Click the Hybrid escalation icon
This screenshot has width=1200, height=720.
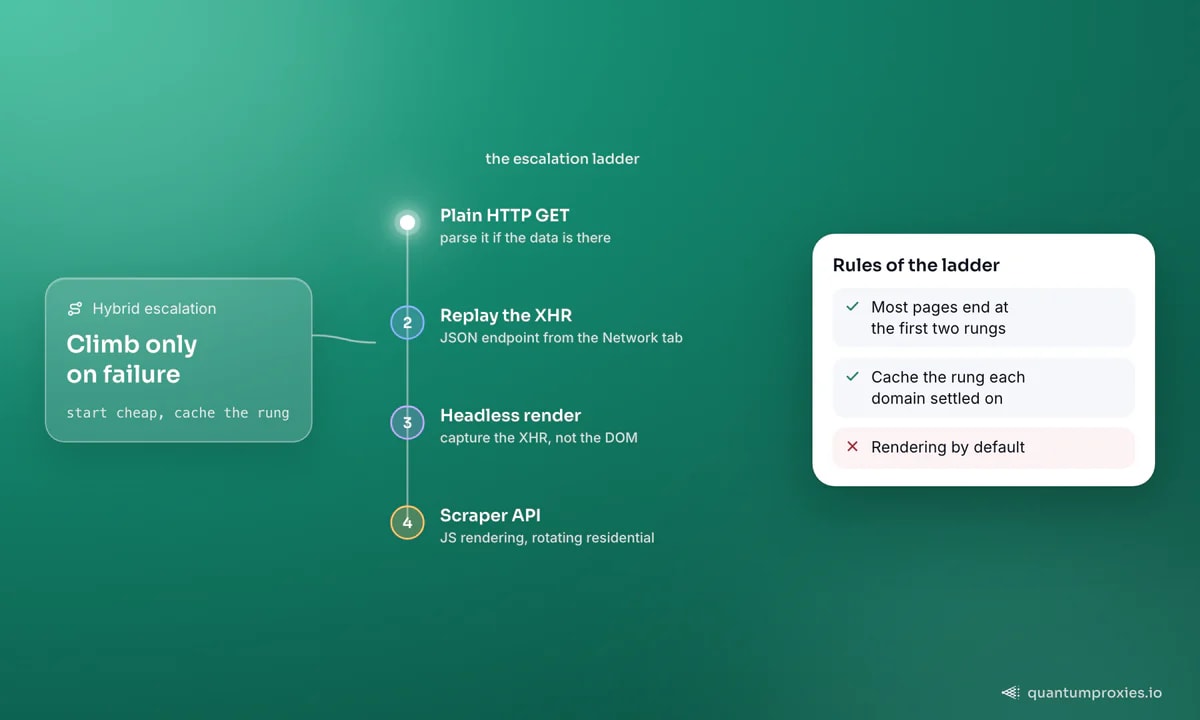[x=75, y=309]
